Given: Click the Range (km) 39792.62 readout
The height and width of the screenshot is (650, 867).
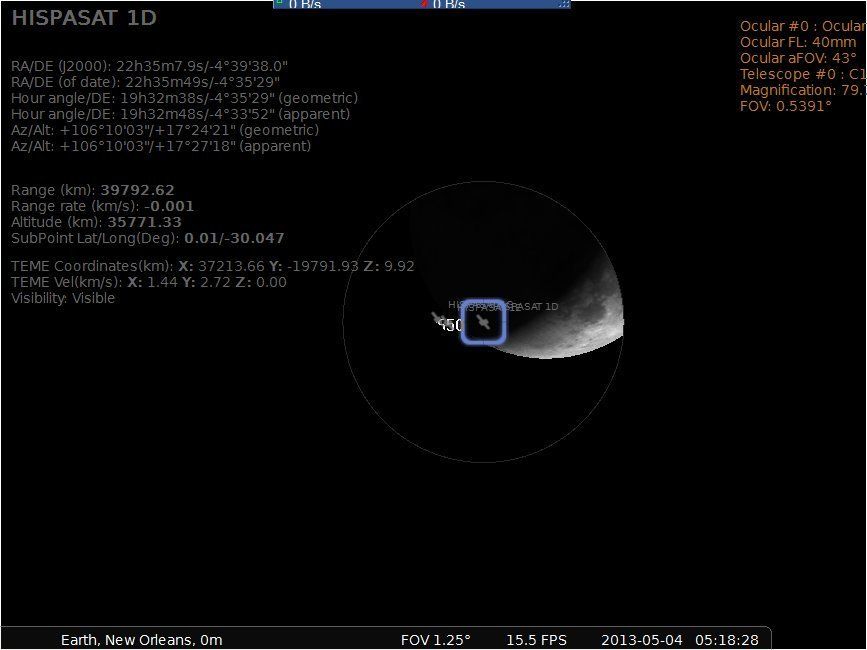Looking at the screenshot, I should 93,190.
